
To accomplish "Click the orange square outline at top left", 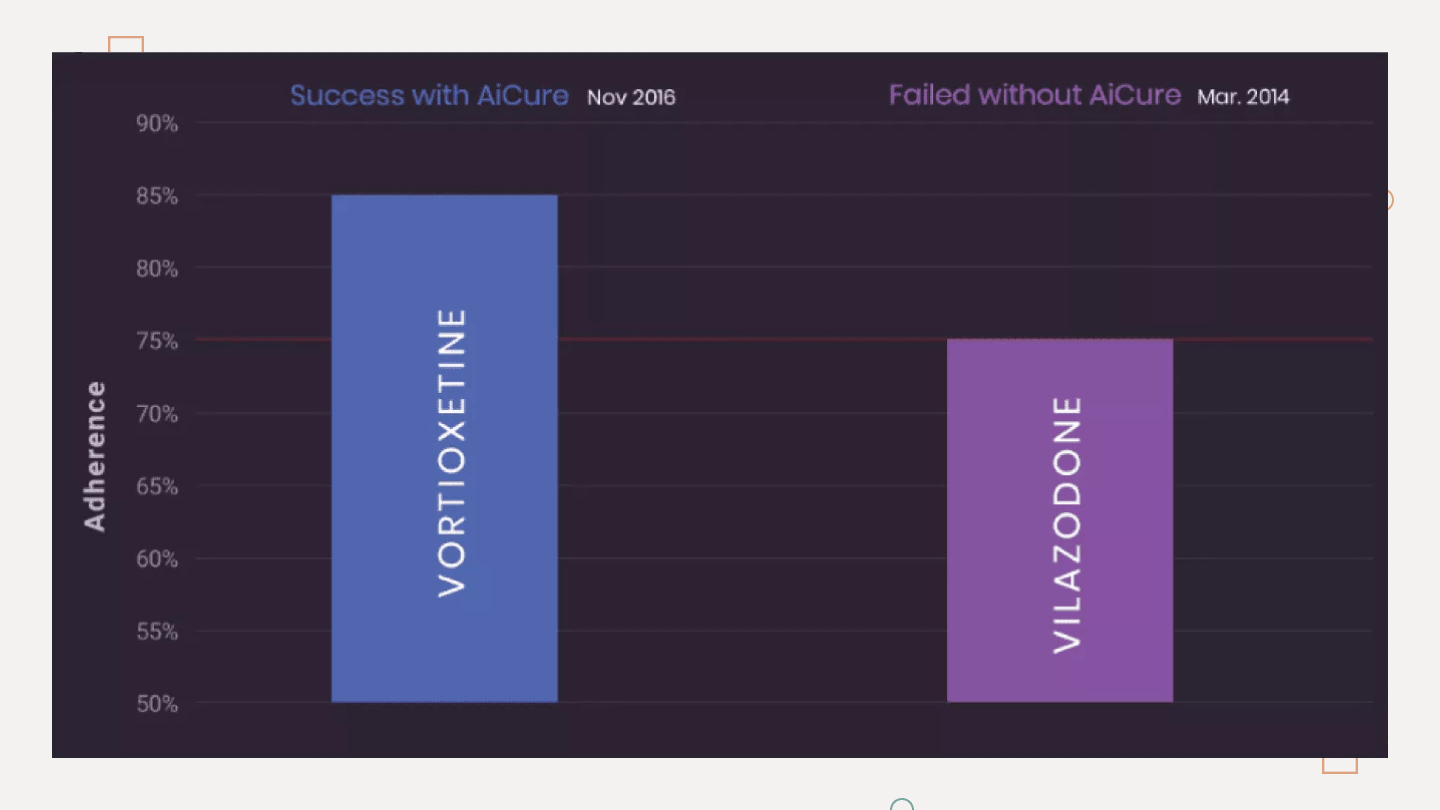I will [x=126, y=45].
